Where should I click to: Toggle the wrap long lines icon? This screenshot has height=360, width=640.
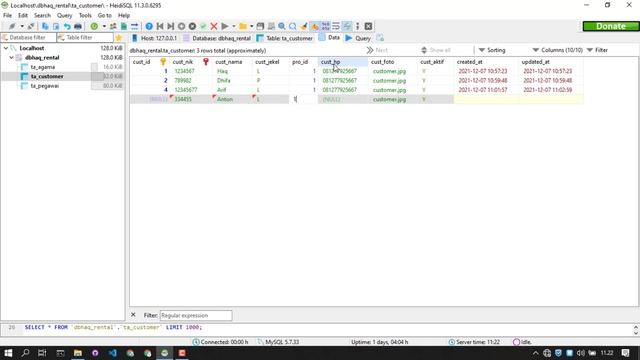coord(336,26)
